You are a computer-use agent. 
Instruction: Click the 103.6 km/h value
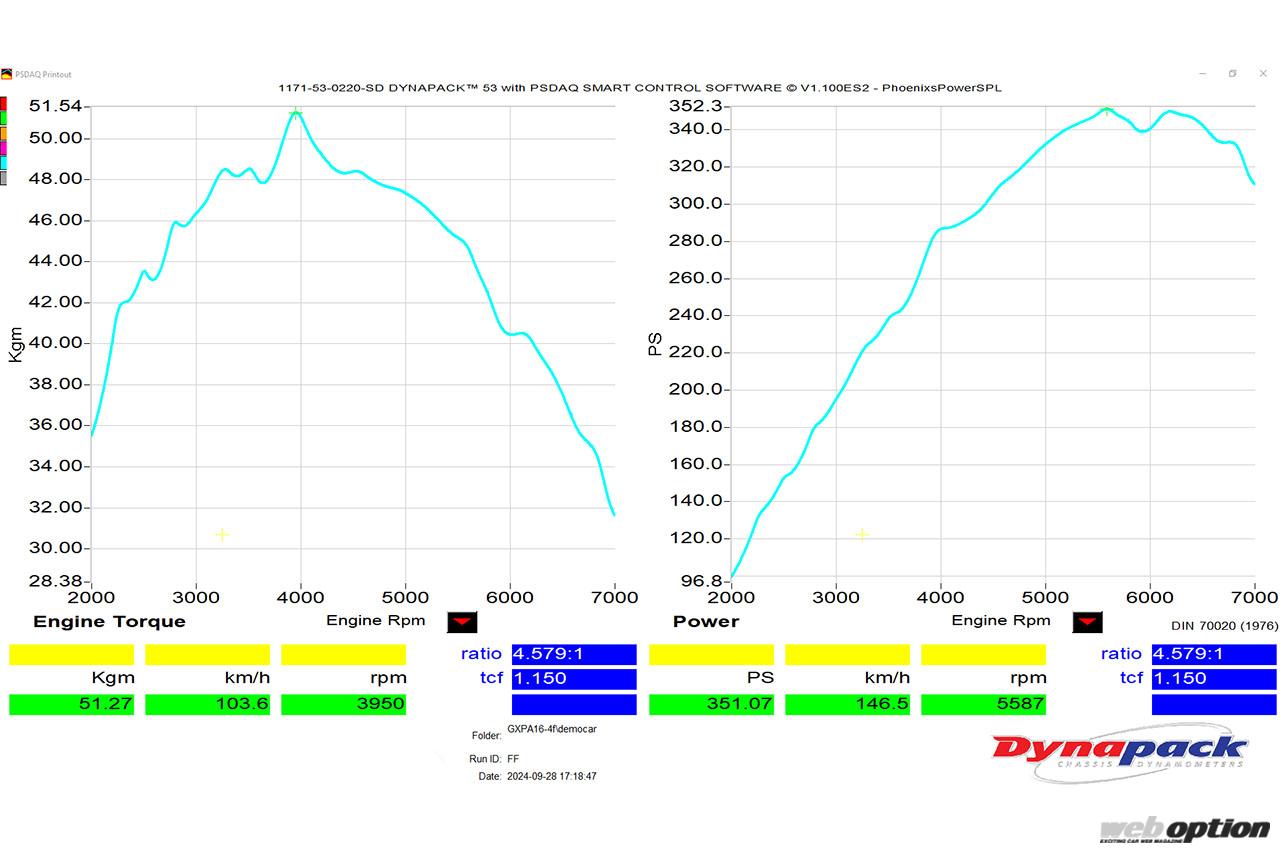pyautogui.click(x=207, y=704)
